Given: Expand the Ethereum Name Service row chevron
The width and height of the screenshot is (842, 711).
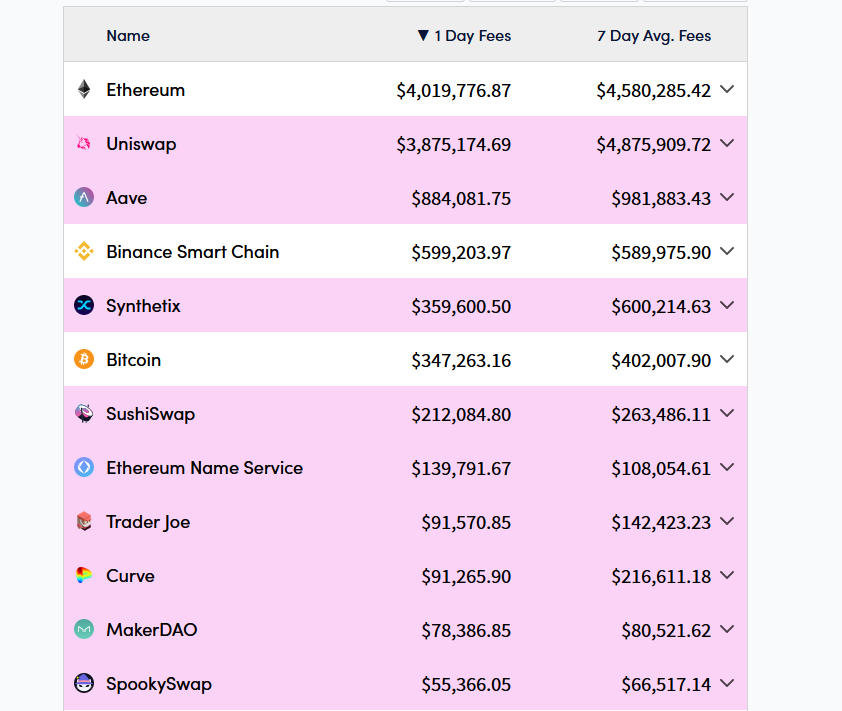Looking at the screenshot, I should (727, 467).
